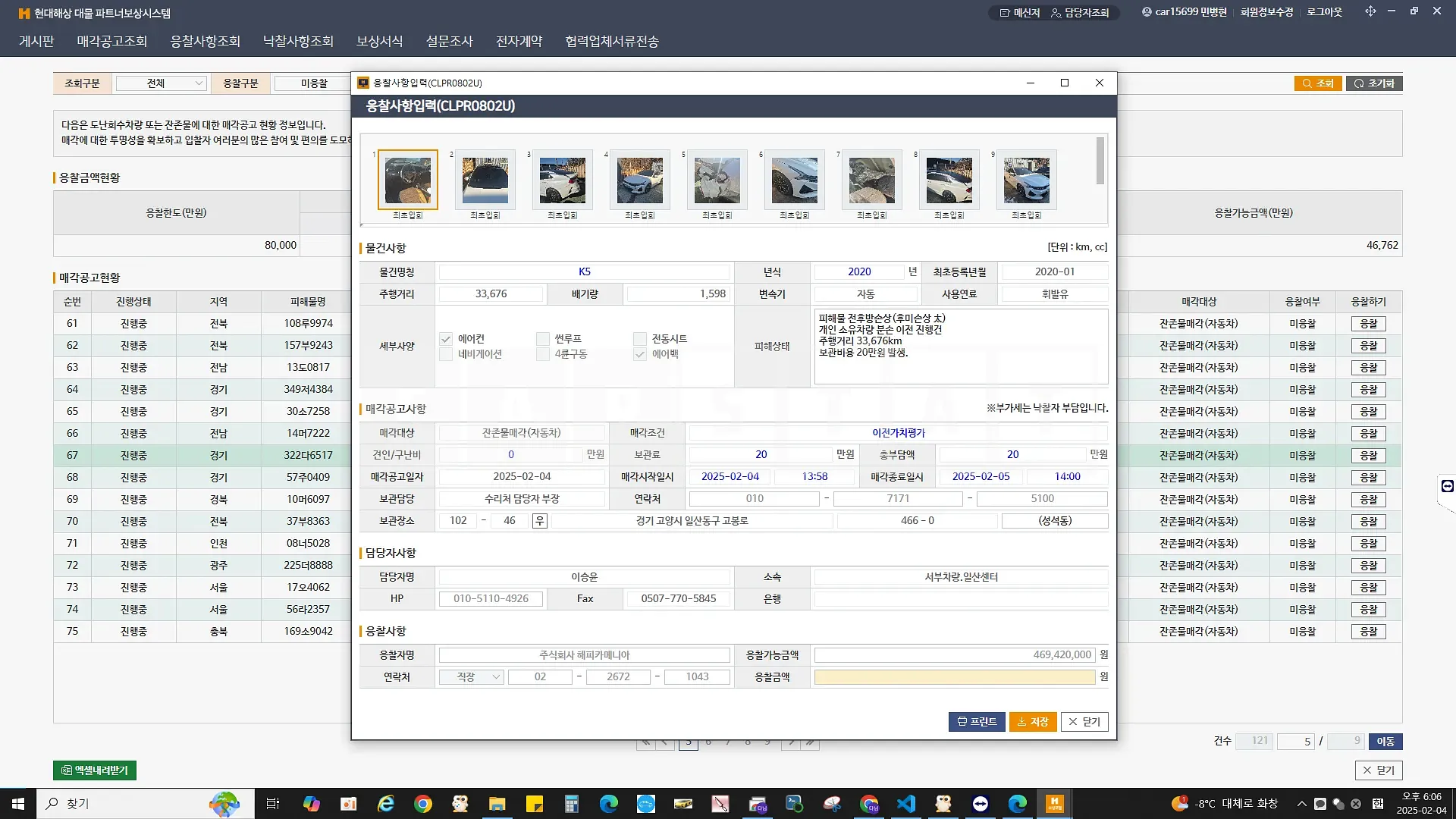Open Internet Explorer from the taskbar
The height and width of the screenshot is (819, 1456).
pos(386,804)
